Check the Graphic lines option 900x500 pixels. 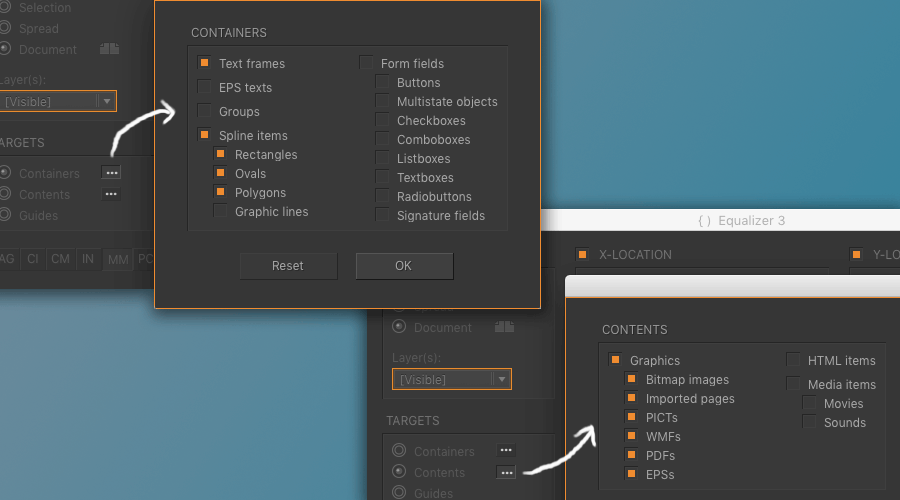tap(220, 211)
